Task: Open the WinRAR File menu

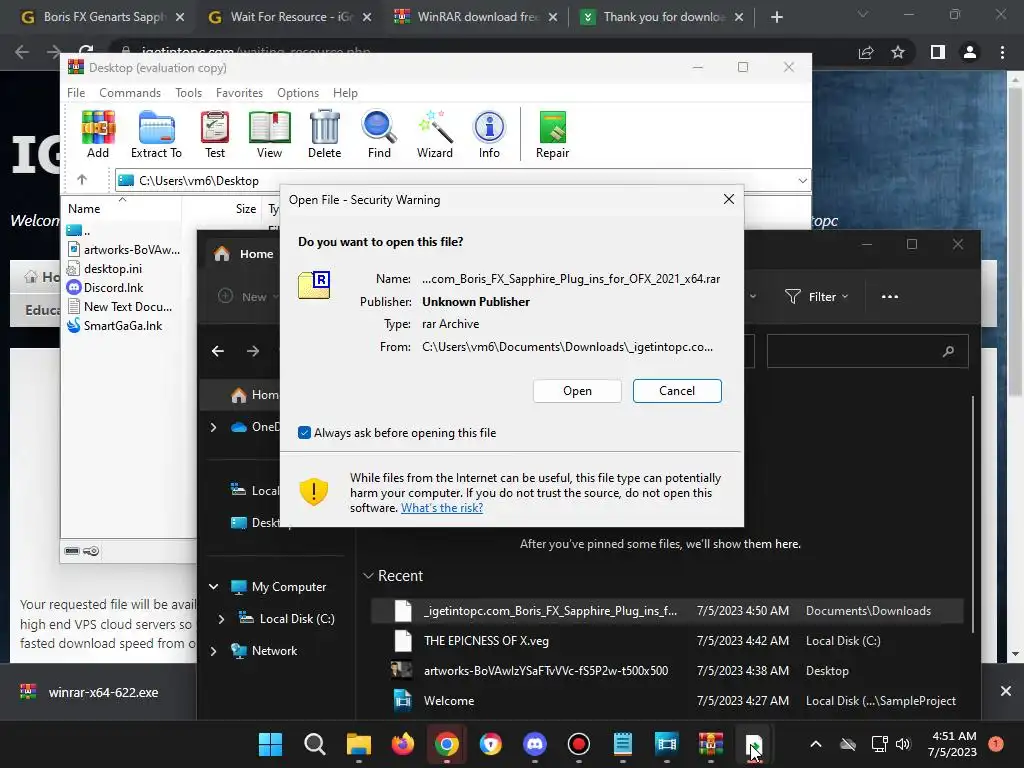Action: [x=76, y=93]
